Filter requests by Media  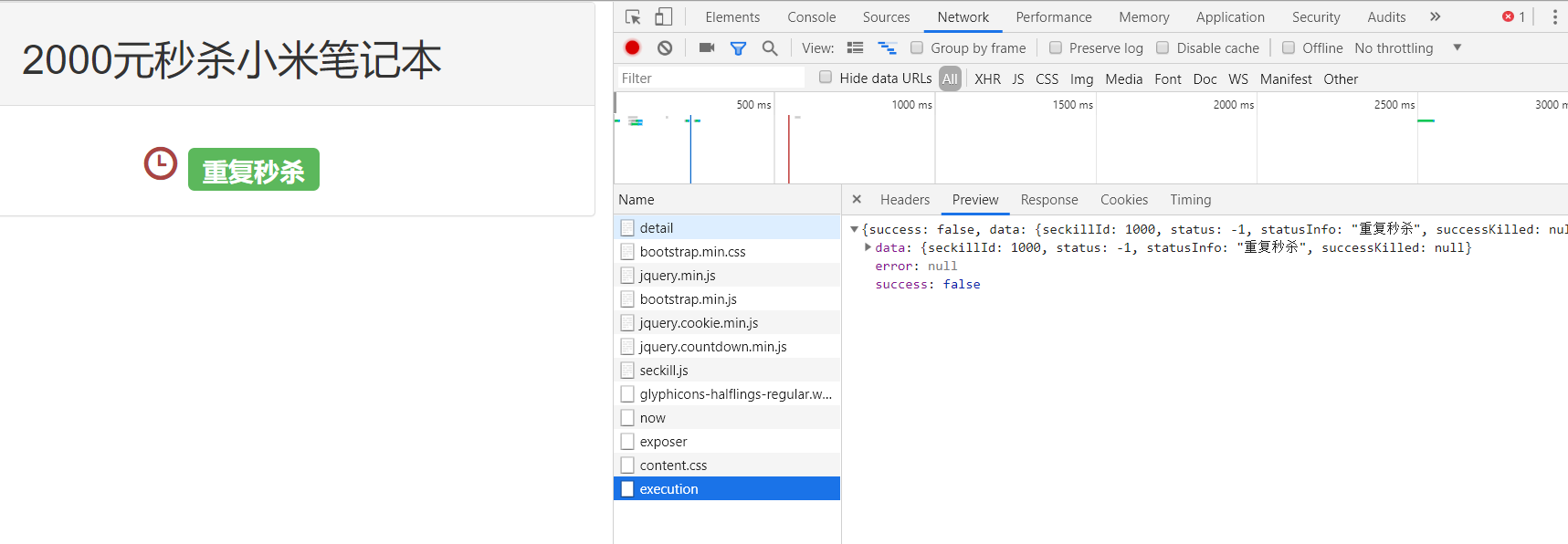pyautogui.click(x=1124, y=78)
